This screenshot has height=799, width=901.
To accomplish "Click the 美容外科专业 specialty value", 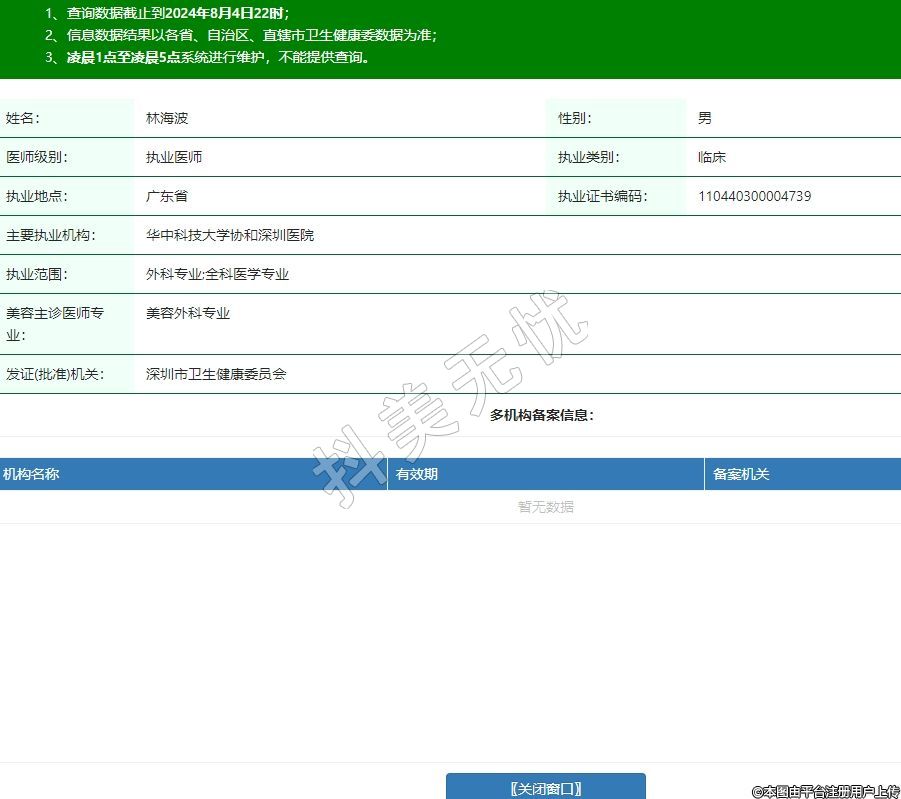I will pos(188,313).
